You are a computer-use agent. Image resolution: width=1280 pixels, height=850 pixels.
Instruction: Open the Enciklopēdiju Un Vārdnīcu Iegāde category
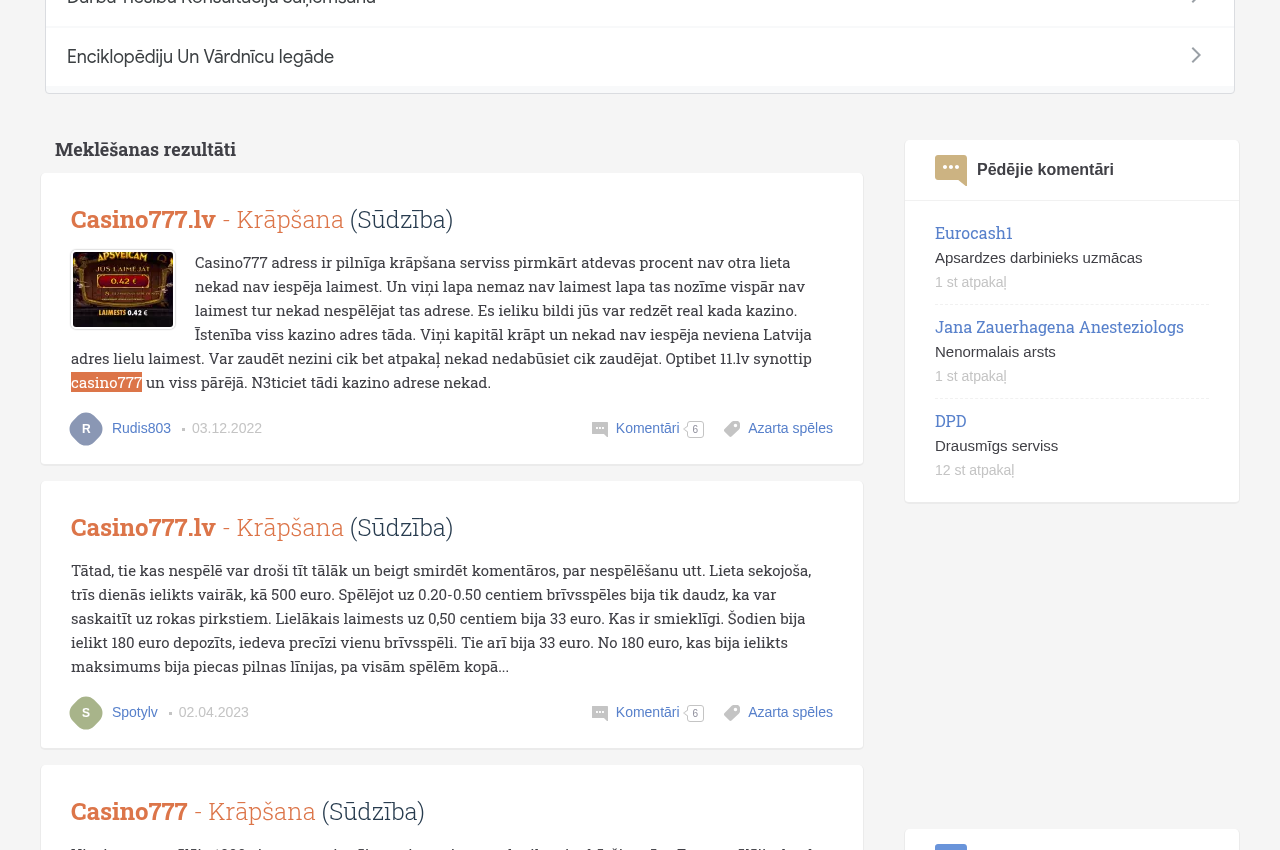coord(640,57)
